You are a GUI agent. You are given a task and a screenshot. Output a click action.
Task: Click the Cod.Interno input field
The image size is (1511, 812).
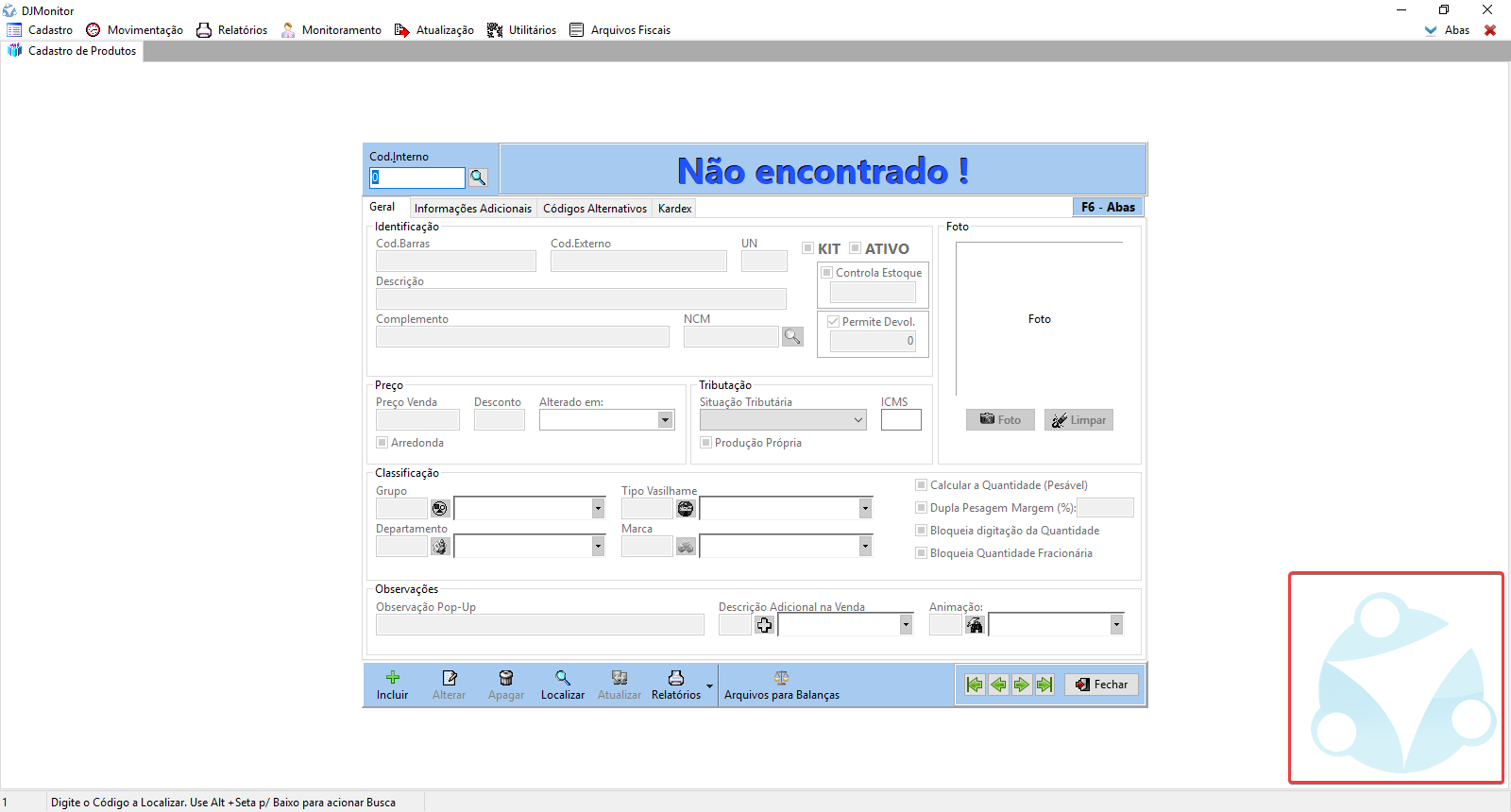click(417, 178)
